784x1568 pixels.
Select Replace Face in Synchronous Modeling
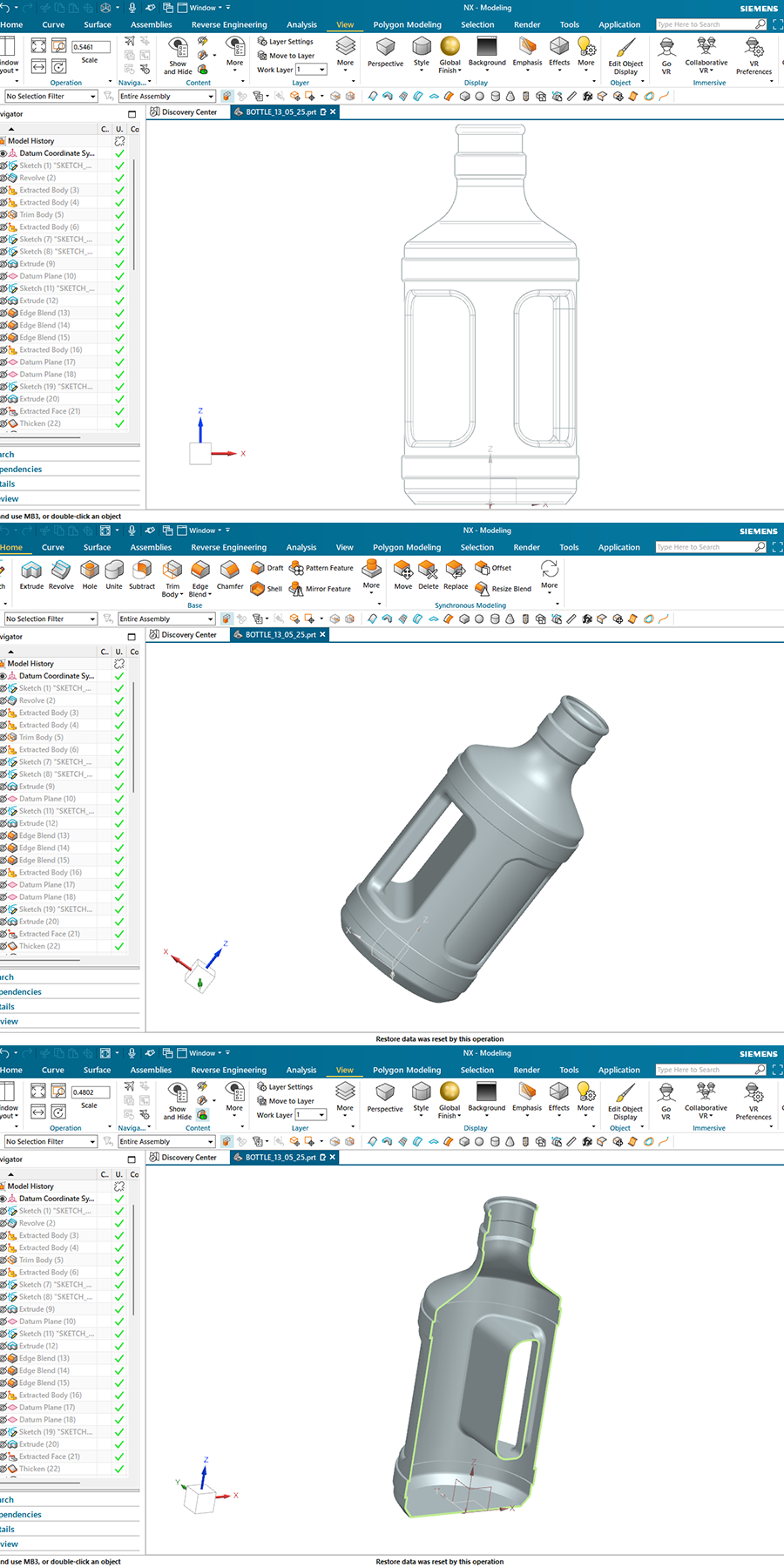tap(456, 575)
